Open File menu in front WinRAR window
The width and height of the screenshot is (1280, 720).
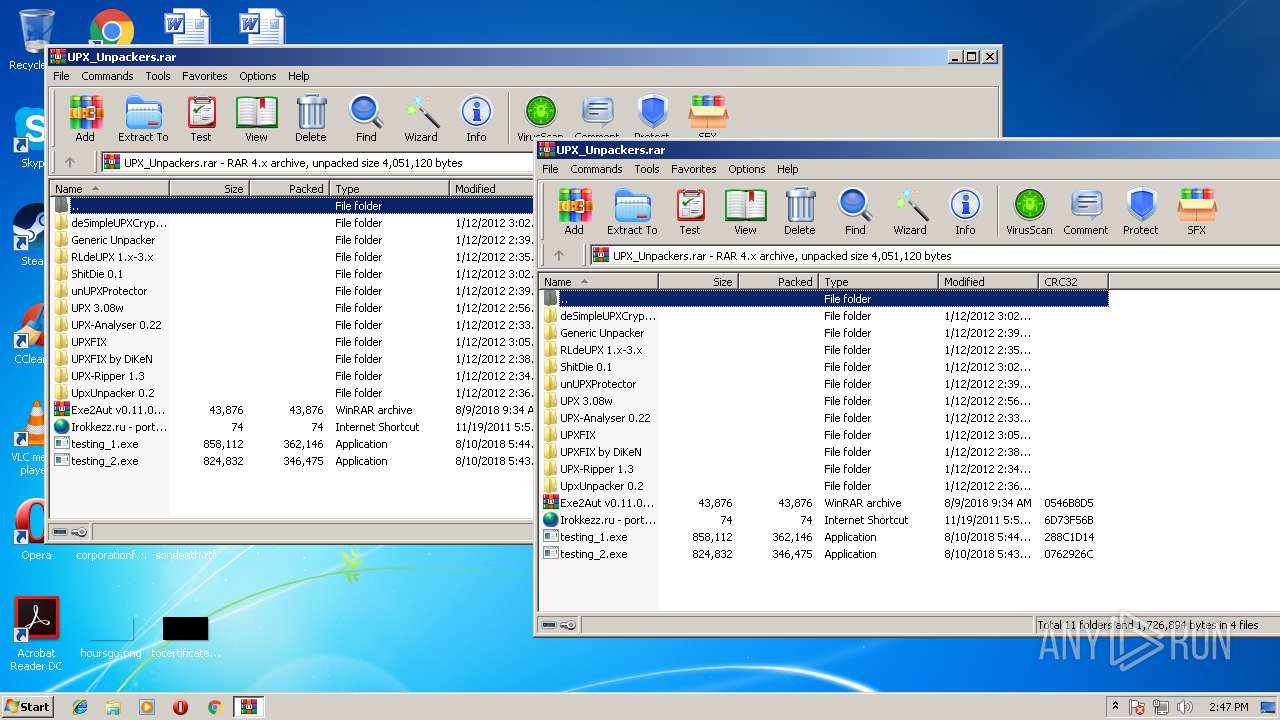click(550, 169)
